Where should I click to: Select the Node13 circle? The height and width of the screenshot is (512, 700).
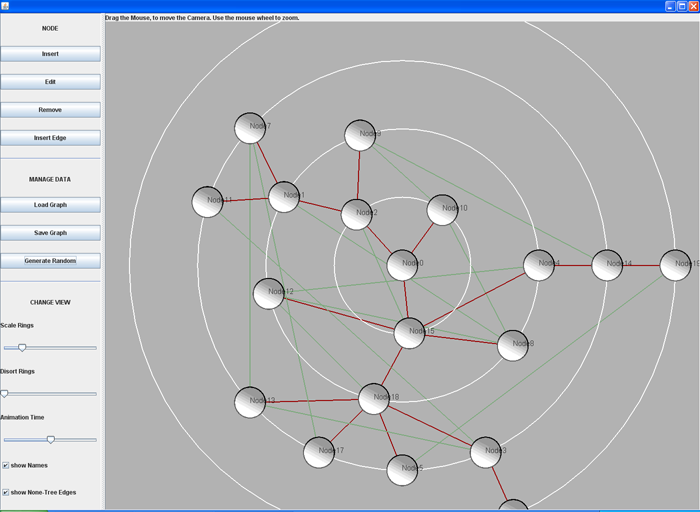pyautogui.click(x=250, y=402)
